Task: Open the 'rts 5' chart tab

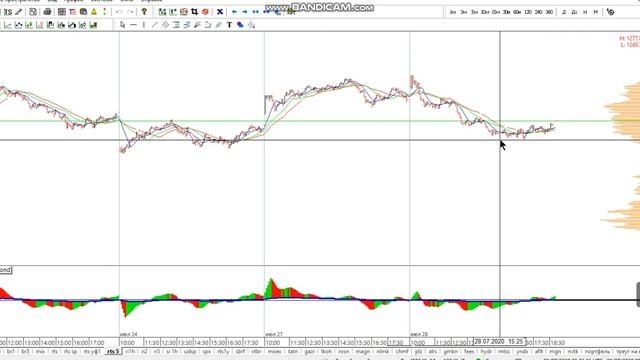Action: coord(113,351)
